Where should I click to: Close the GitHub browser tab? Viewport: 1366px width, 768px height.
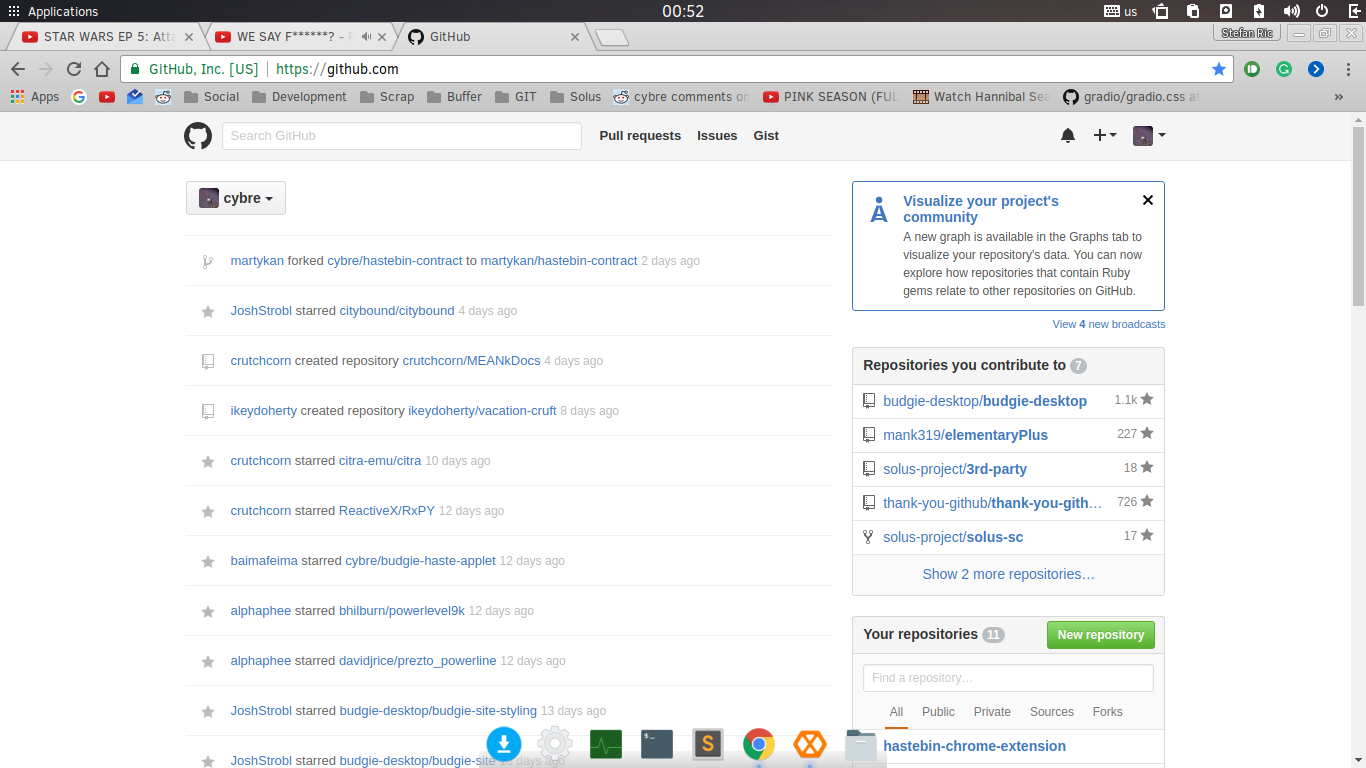point(575,37)
